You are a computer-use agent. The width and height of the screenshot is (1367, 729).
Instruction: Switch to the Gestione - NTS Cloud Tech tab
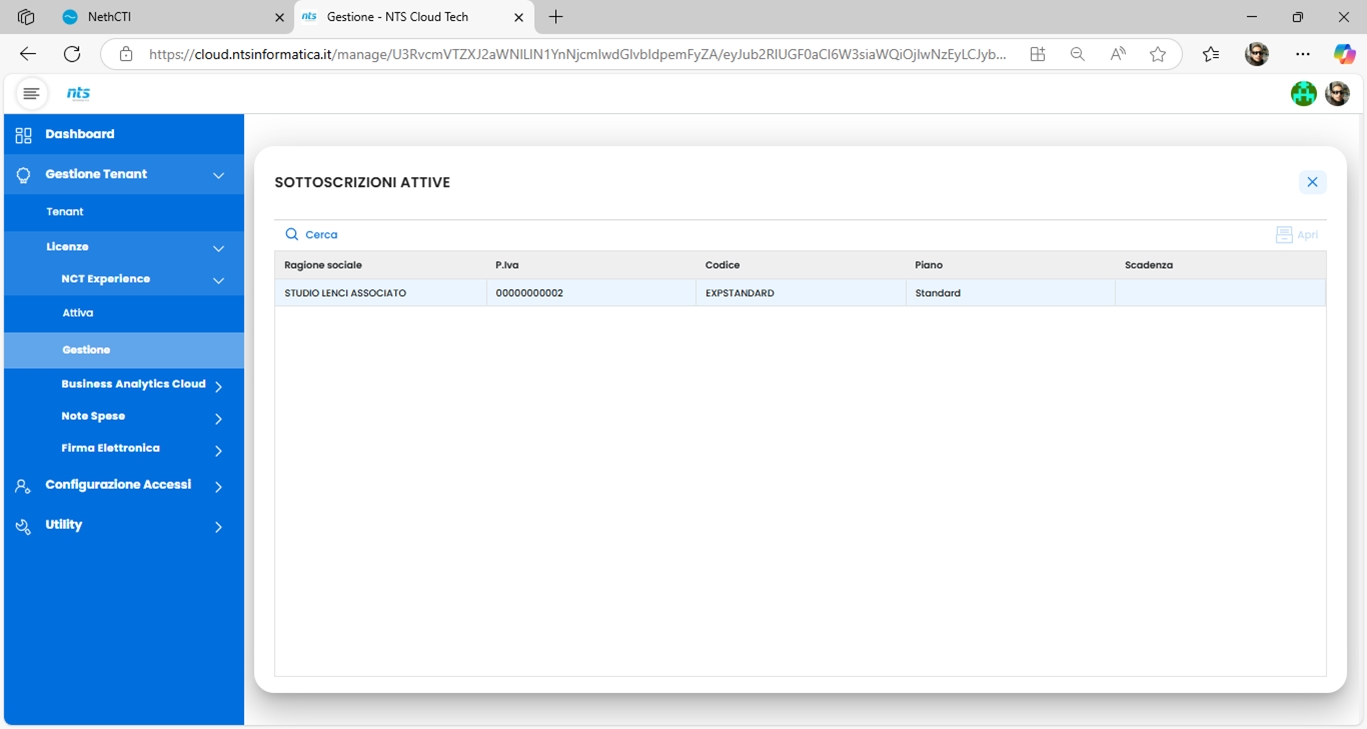click(x=414, y=17)
